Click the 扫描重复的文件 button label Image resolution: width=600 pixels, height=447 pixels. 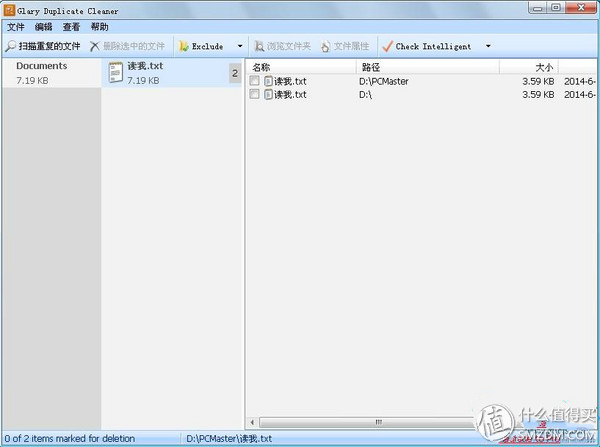pyautogui.click(x=50, y=46)
